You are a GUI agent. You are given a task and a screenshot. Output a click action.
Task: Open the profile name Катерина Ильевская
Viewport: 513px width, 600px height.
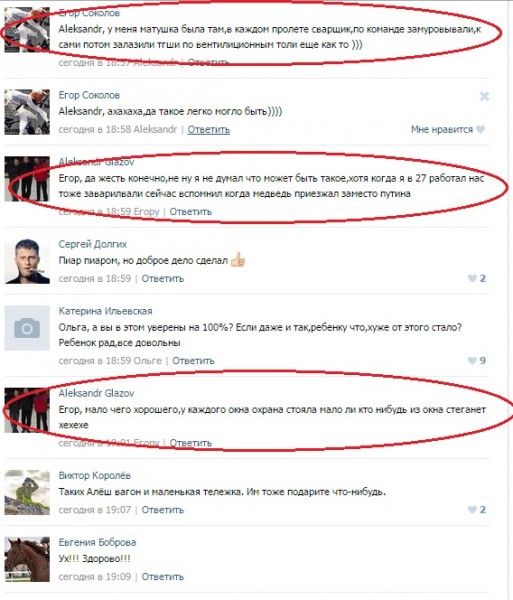click(105, 311)
